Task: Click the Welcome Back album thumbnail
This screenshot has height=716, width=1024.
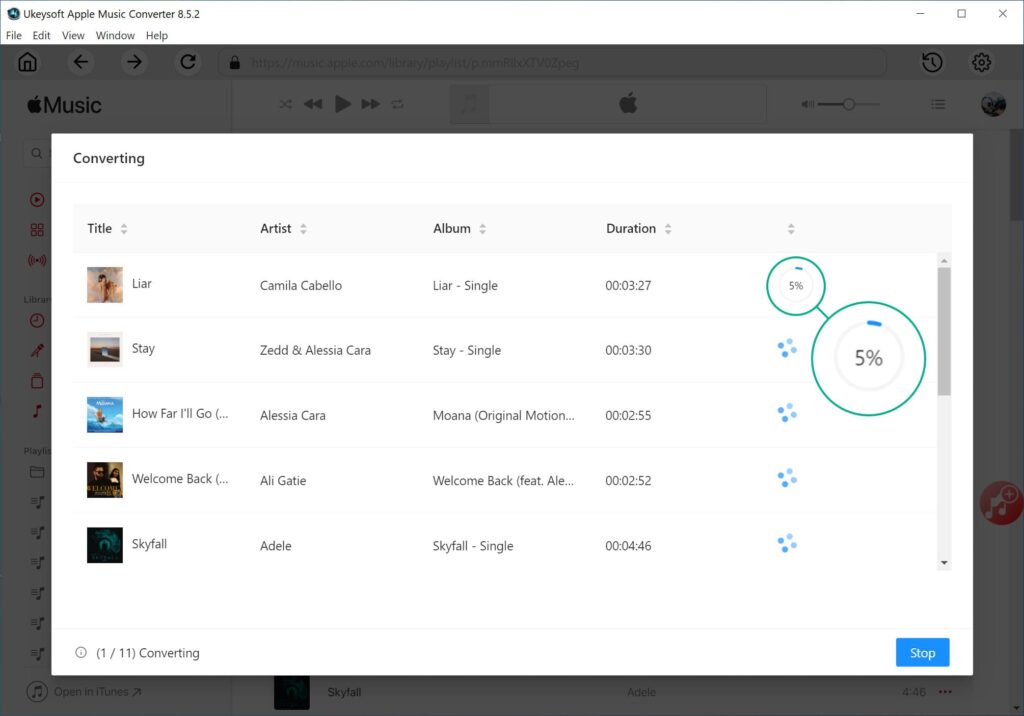Action: click(104, 480)
